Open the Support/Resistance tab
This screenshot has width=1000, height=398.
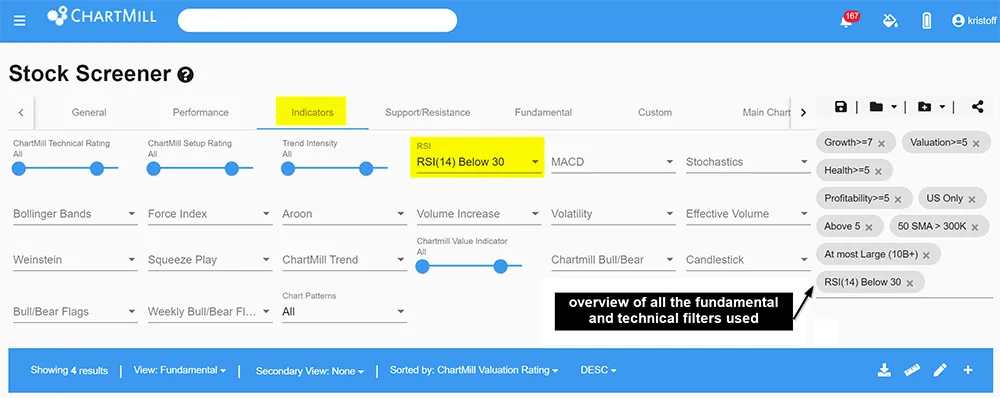click(x=427, y=112)
